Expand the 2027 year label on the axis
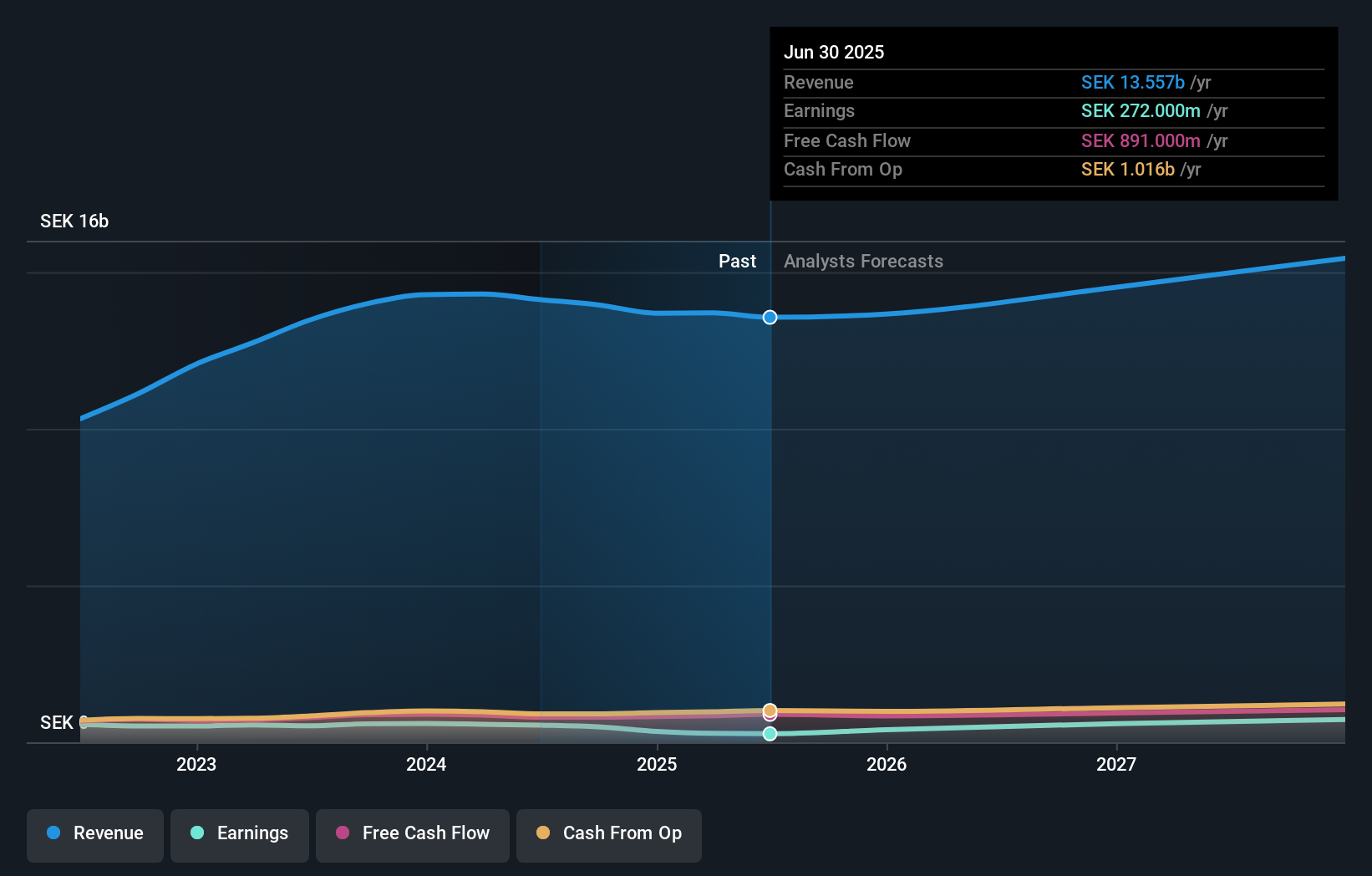 (x=1118, y=764)
